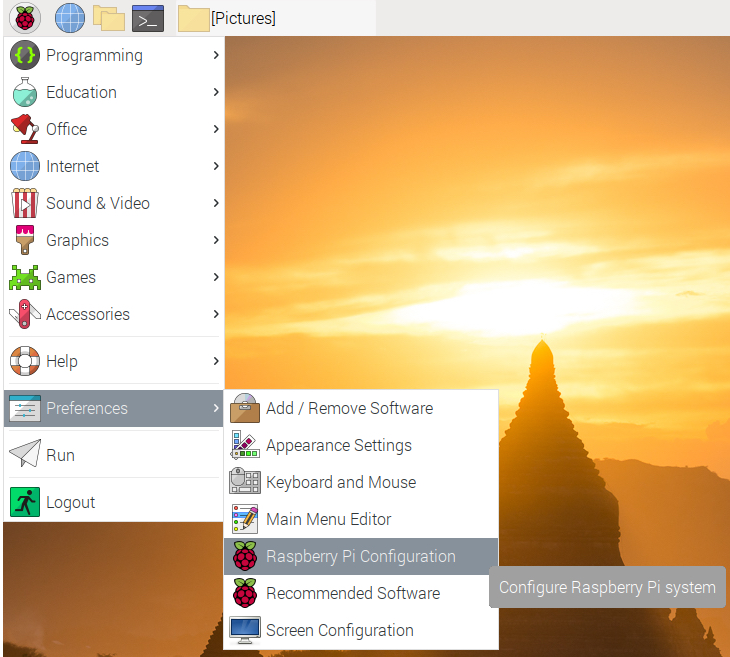
Task: Switch to the Pictures window taskbar button
Action: click(x=228, y=18)
